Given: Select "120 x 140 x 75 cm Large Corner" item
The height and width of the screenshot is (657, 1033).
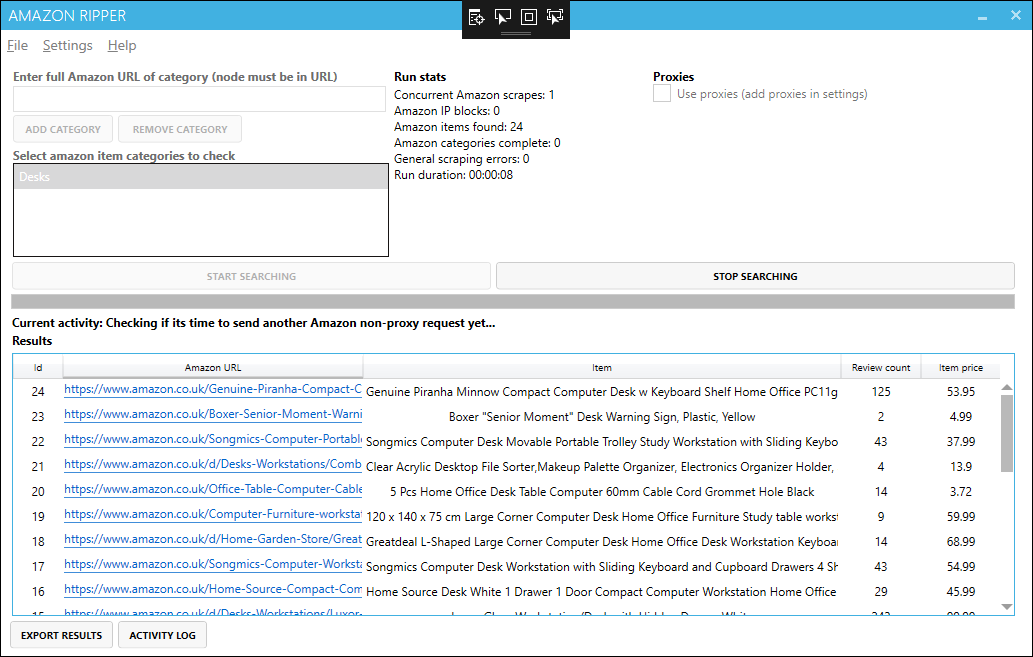Looking at the screenshot, I should 601,517.
